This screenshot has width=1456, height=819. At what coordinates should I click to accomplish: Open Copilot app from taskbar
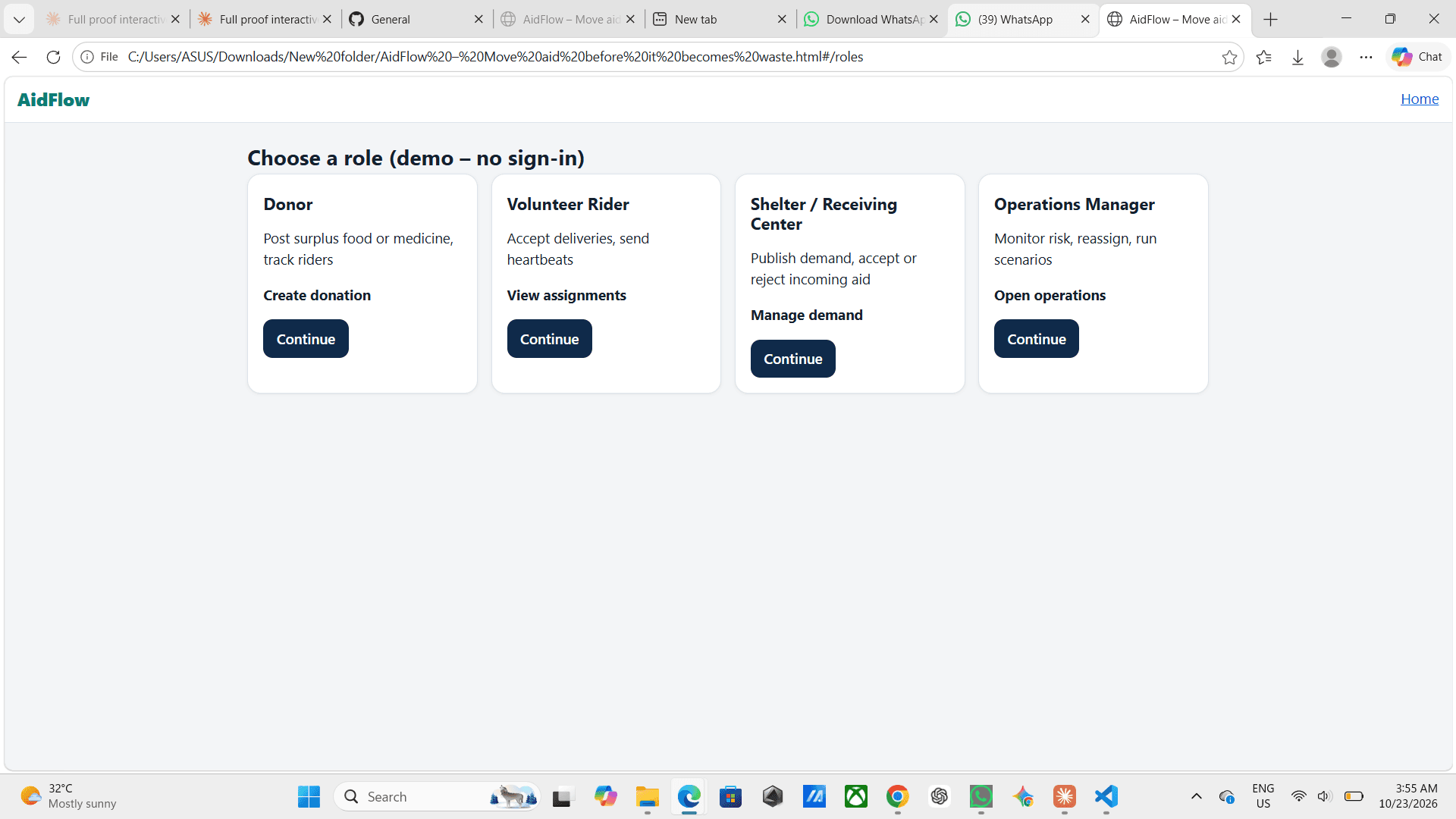[x=605, y=796]
